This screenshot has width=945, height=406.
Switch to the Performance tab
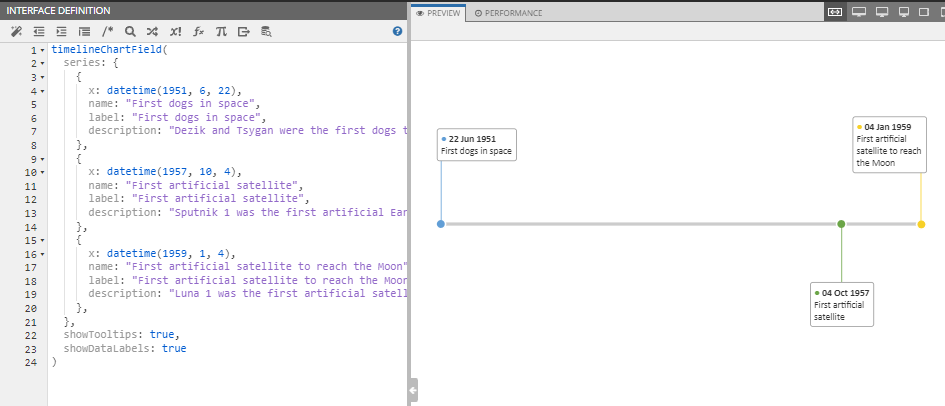508,13
